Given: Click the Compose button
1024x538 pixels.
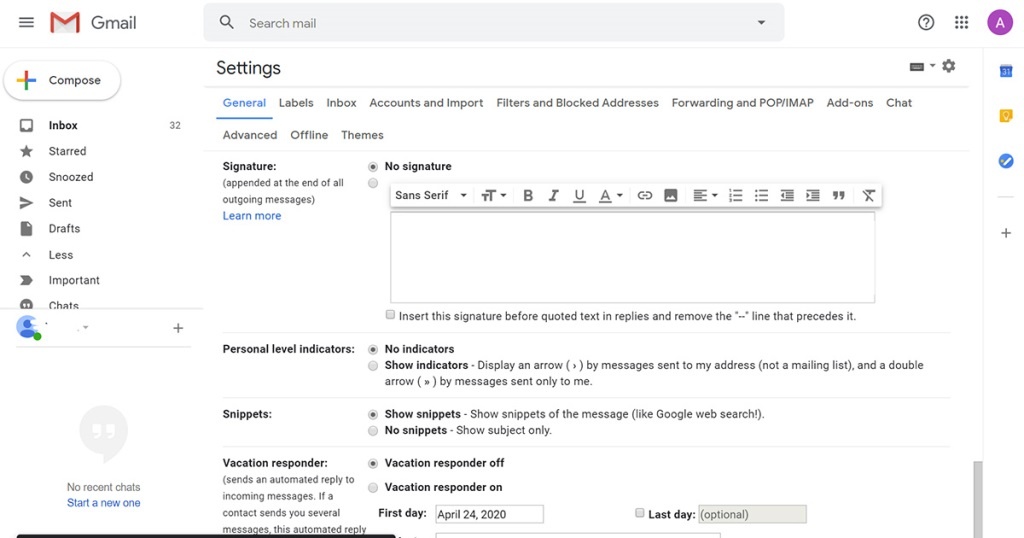Looking at the screenshot, I should click(62, 81).
